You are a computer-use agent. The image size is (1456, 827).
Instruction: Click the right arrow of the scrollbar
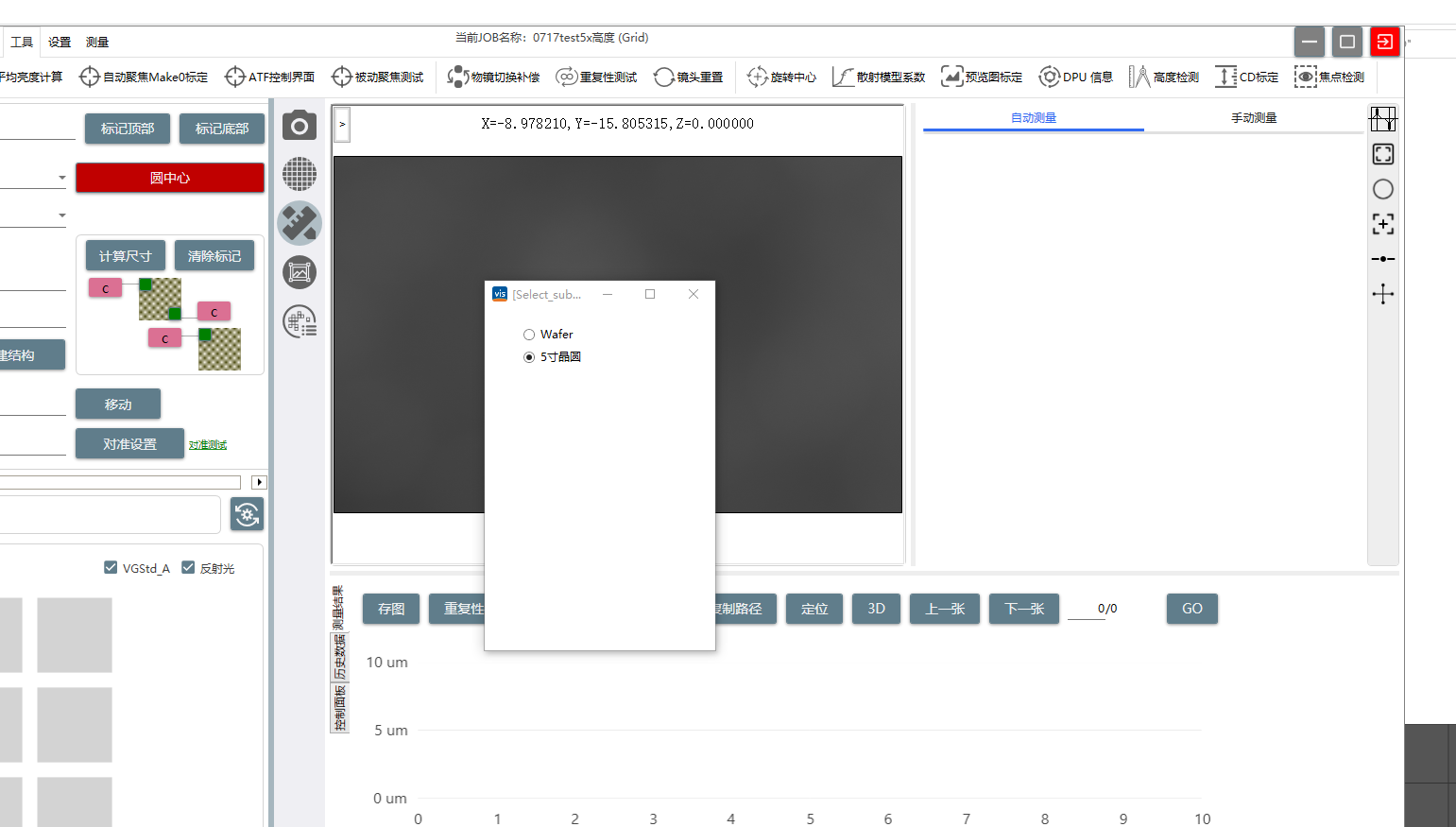(259, 482)
